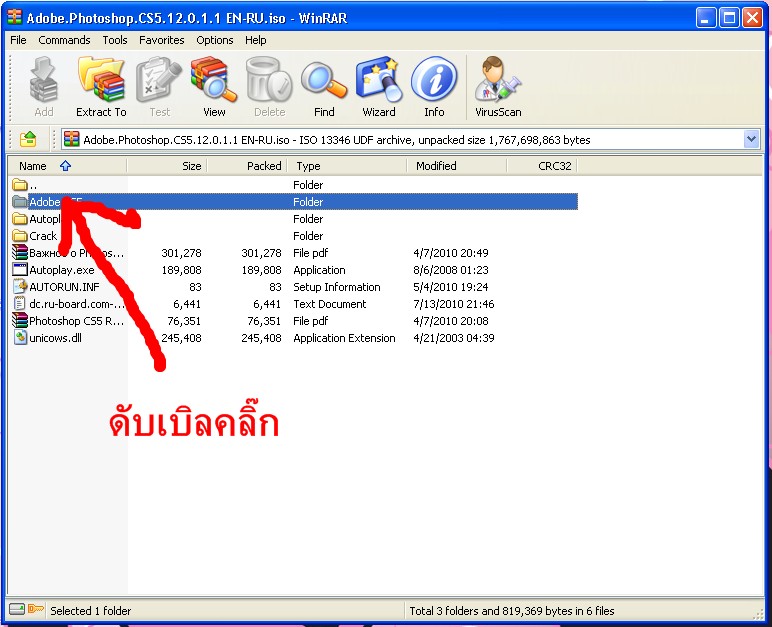This screenshot has height=627, width=772.
Task: Click the 'Application Extension' type cell
Action: click(x=344, y=338)
